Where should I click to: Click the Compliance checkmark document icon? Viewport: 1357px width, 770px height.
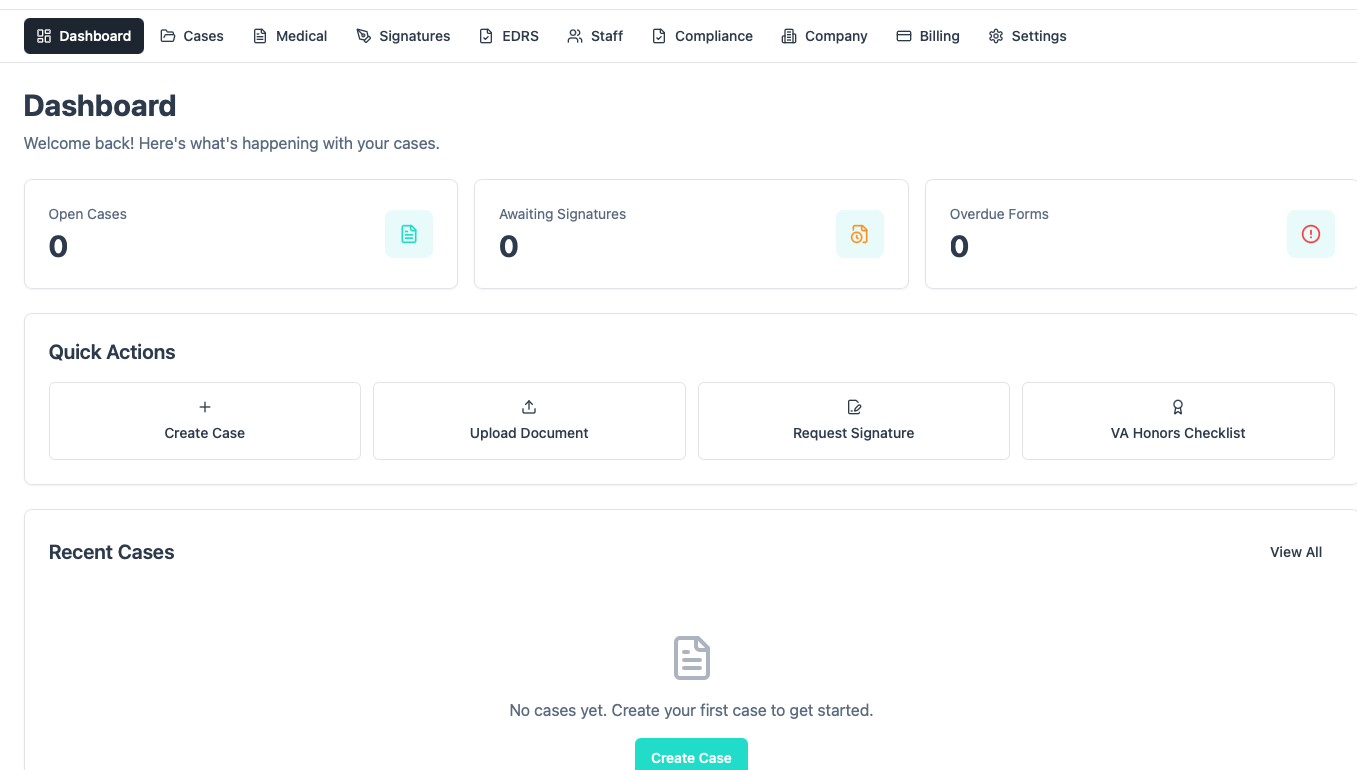point(658,35)
